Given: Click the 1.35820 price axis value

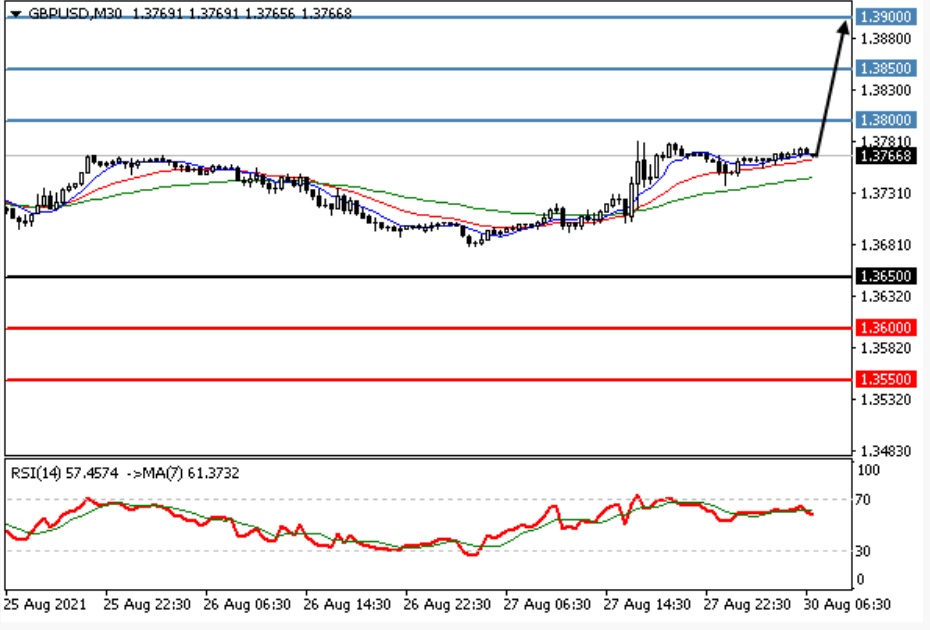Looking at the screenshot, I should coord(886,348).
